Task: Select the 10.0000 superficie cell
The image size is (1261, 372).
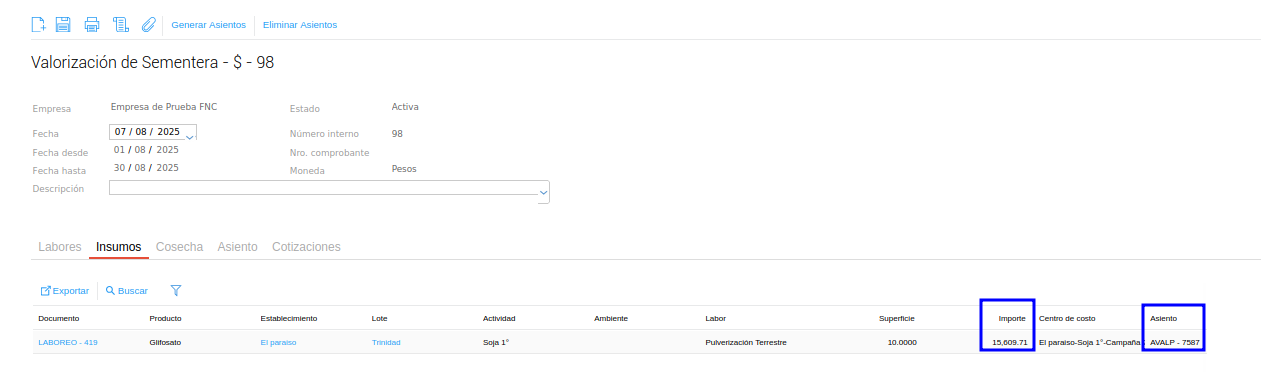Action: [x=901, y=343]
